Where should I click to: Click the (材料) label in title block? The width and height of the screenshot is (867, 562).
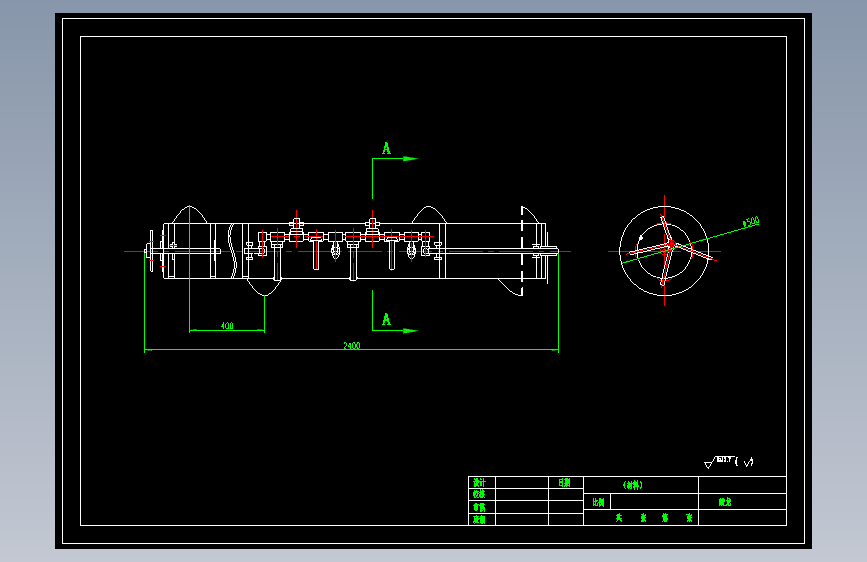pos(633,485)
